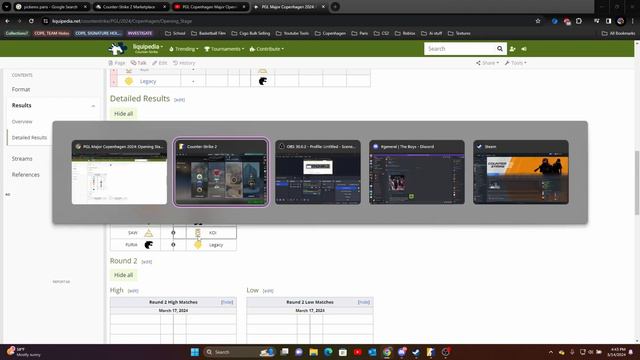Click the Legacy team link in standings
Screen dimensions: 640x360
(x=148, y=81)
